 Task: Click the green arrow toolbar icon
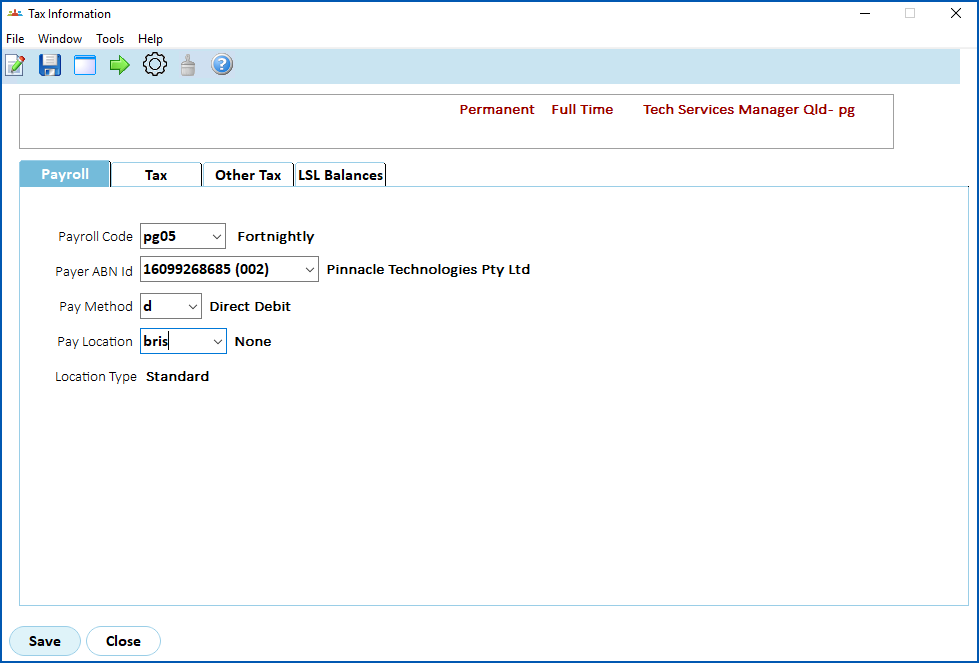coord(119,65)
